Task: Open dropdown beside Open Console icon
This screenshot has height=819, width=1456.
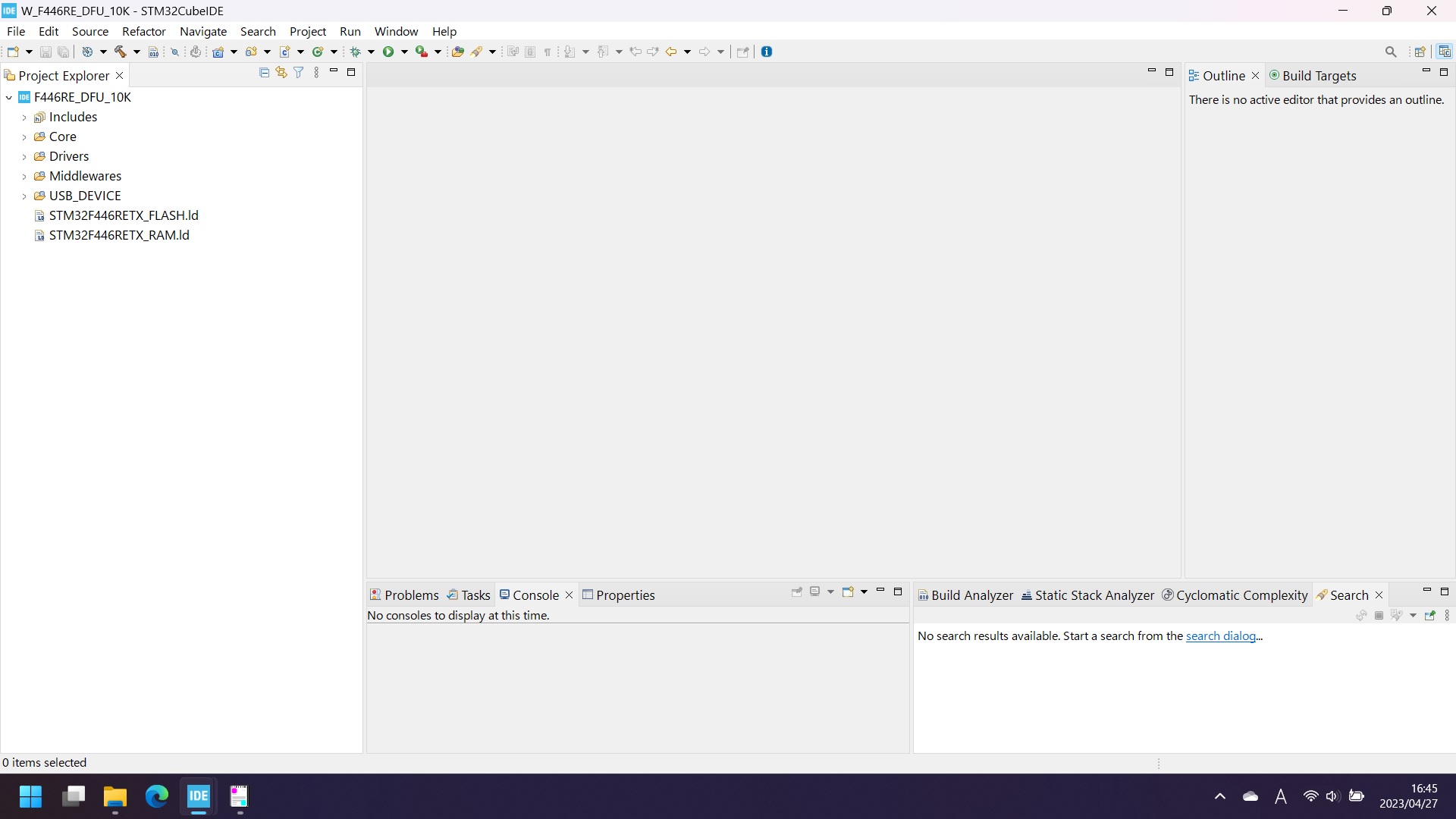Action: [x=864, y=592]
